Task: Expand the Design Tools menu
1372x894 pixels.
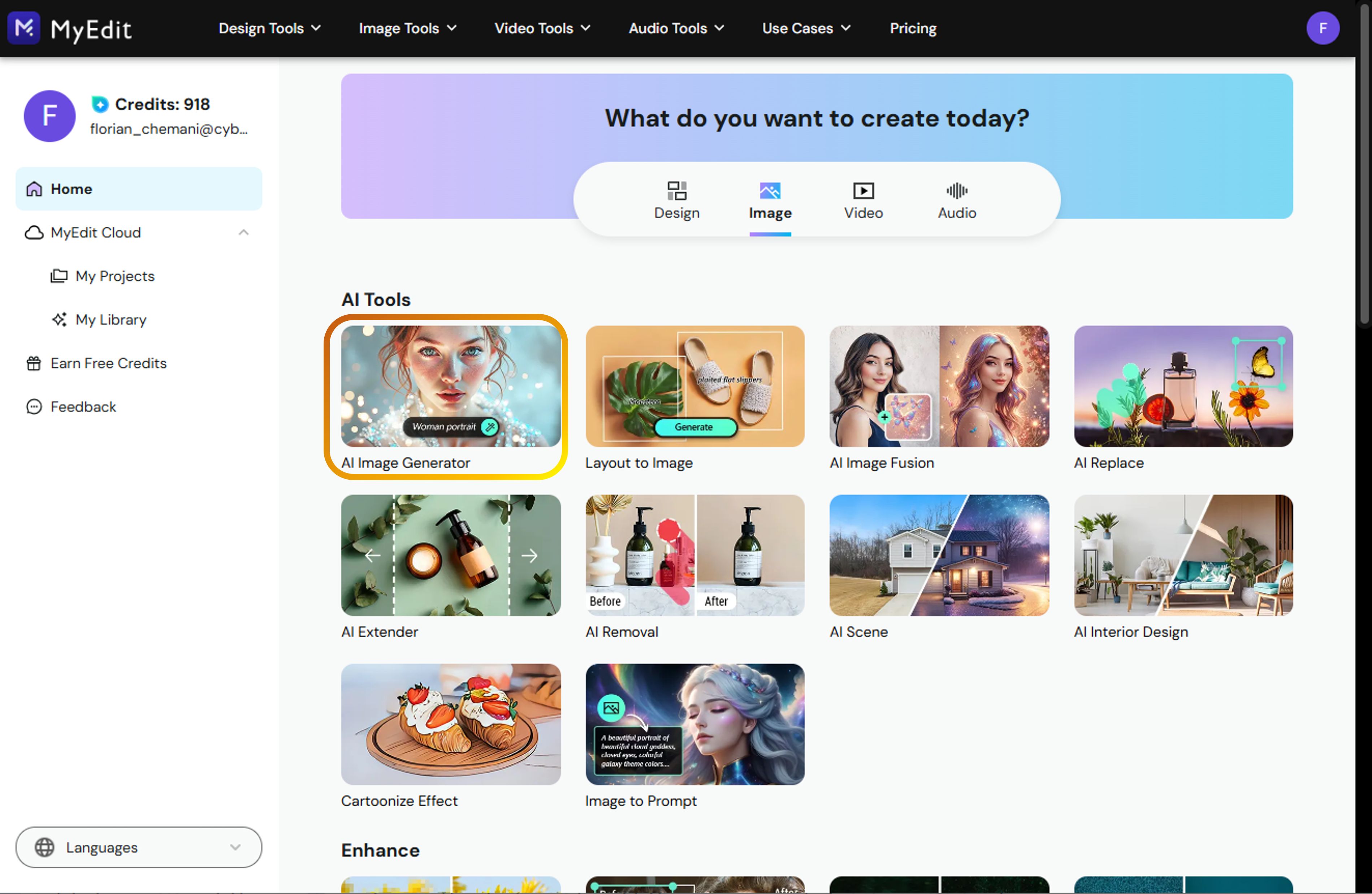Action: 269,28
